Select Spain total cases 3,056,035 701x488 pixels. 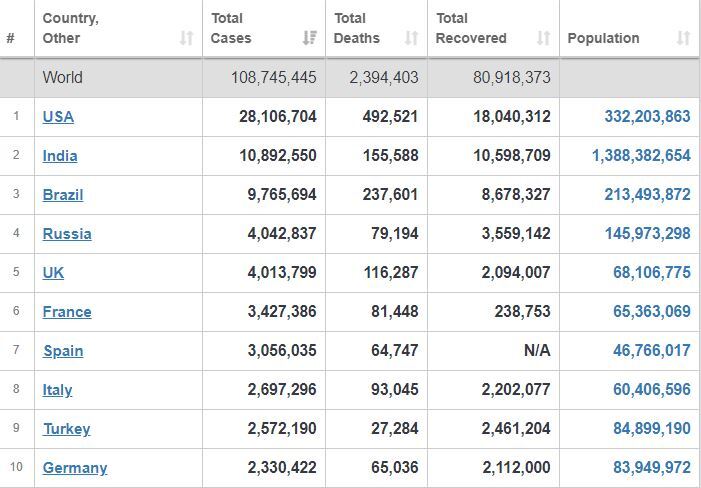click(x=282, y=350)
